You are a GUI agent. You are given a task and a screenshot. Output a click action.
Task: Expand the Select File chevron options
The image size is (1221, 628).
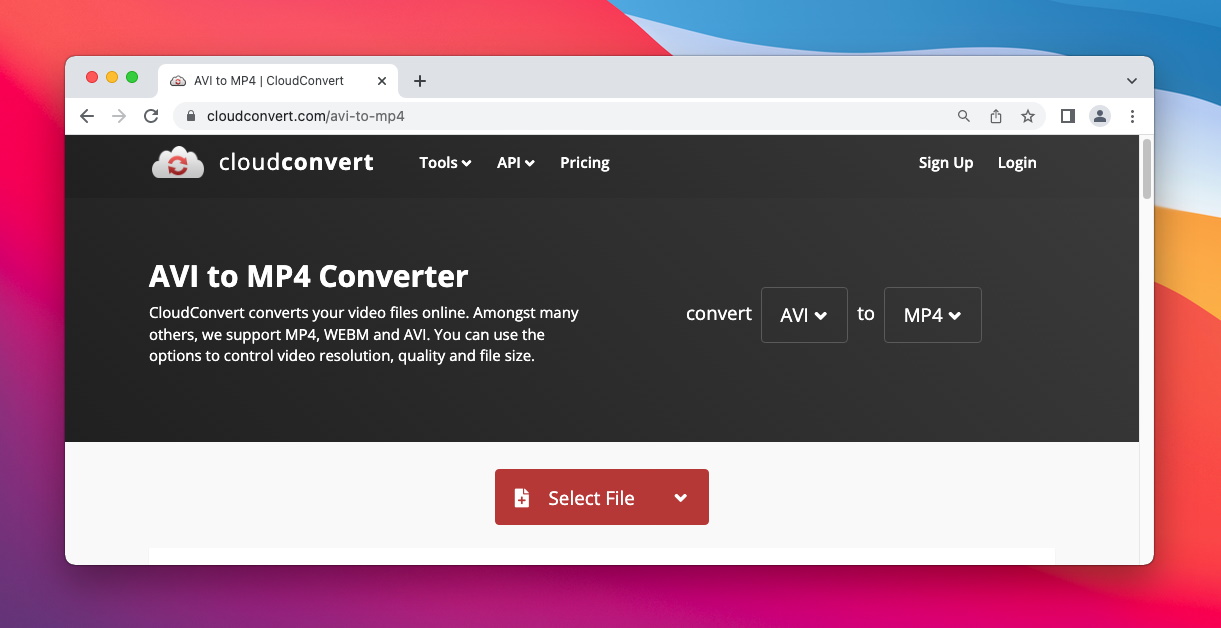click(x=680, y=497)
